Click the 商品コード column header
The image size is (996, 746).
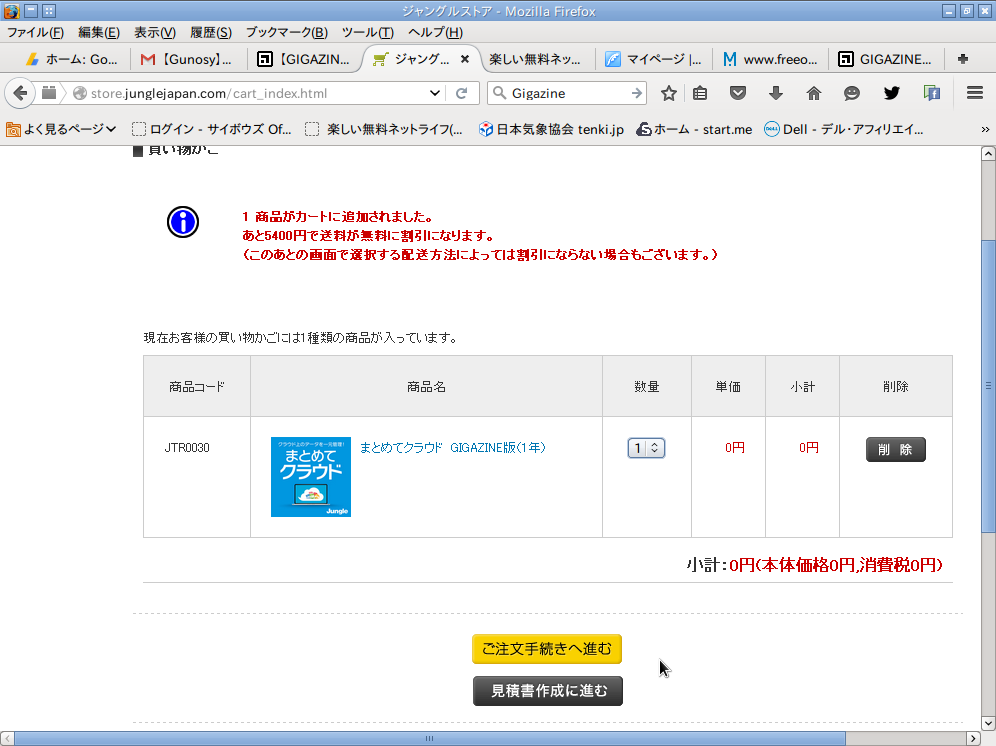pyautogui.click(x=197, y=386)
